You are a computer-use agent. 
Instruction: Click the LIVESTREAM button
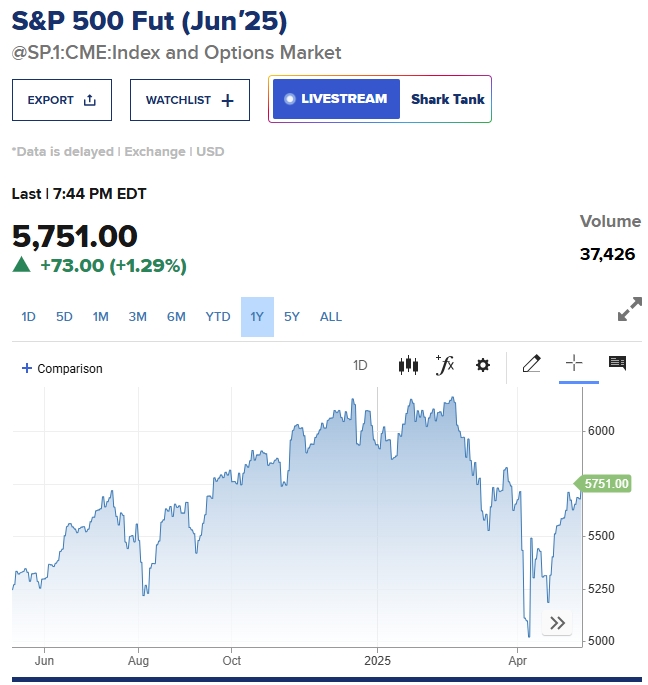[x=336, y=99]
